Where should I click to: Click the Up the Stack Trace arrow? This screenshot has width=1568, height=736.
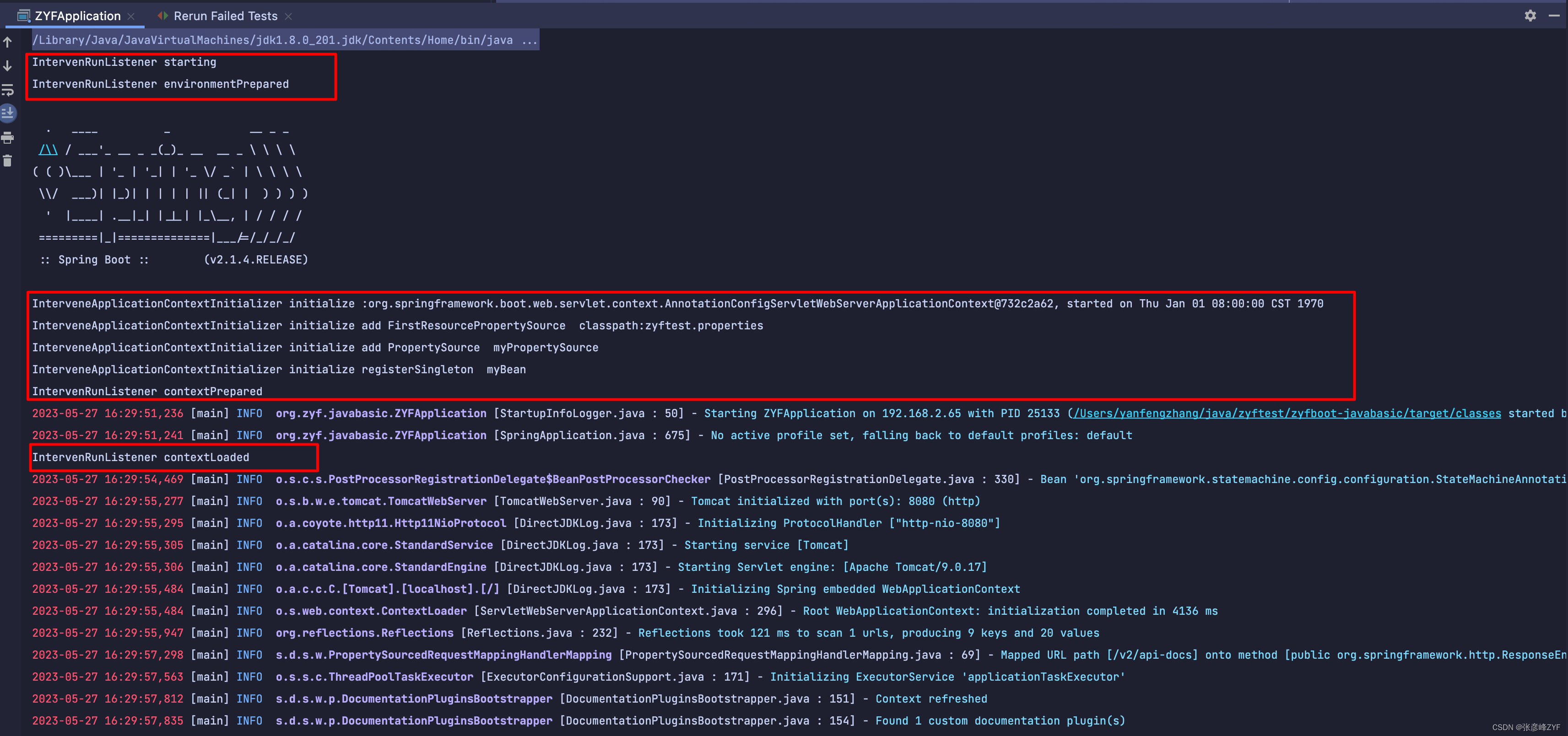[8, 42]
